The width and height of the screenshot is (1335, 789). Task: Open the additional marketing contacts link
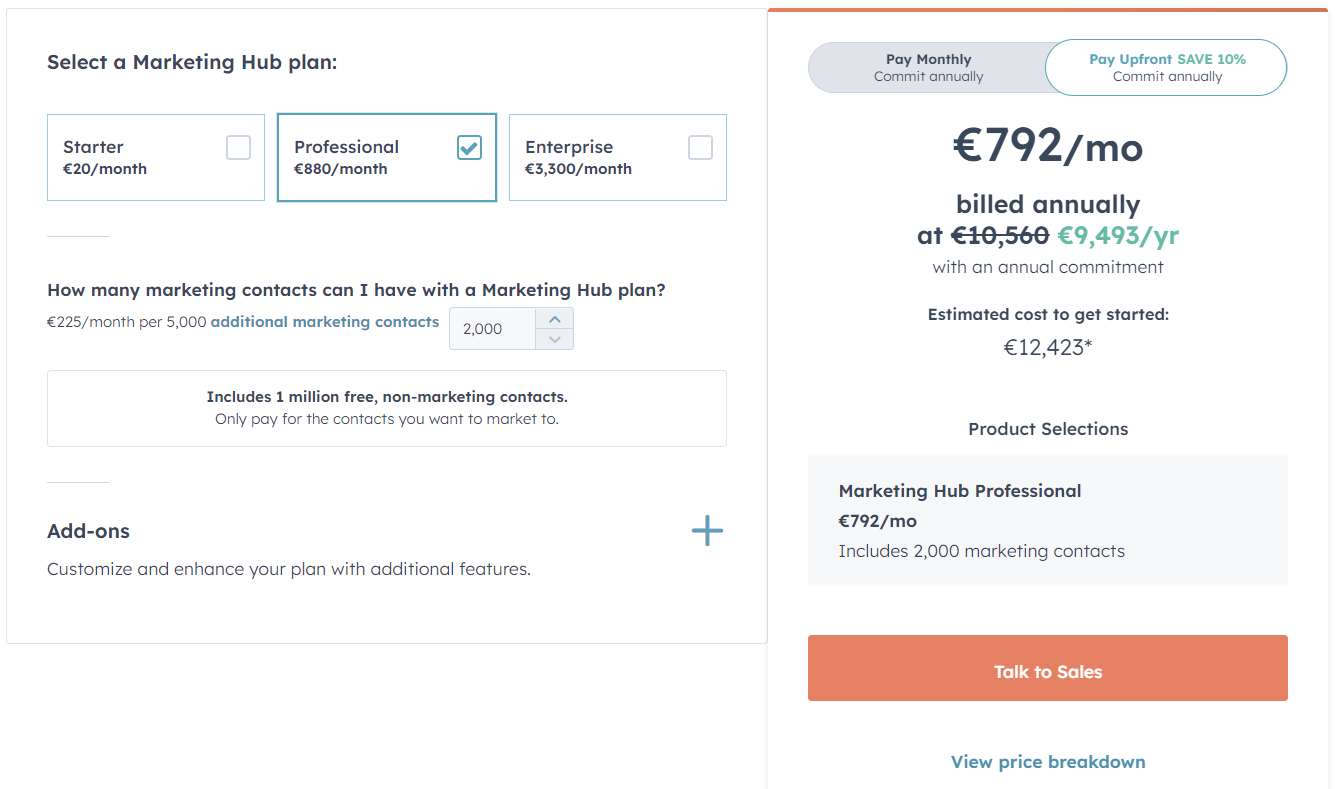[x=324, y=322]
